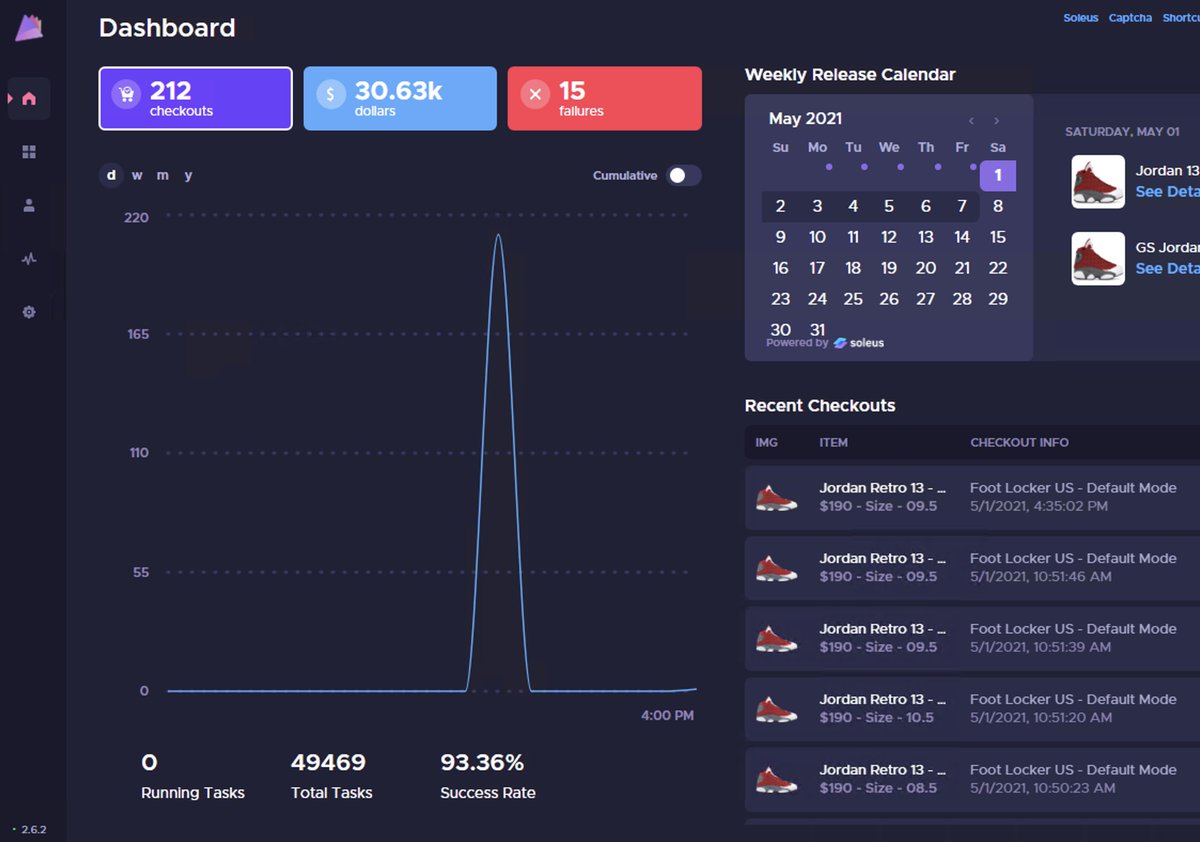The image size is (1200, 842).
Task: Open the profiles person sidebar icon
Action: pos(29,205)
